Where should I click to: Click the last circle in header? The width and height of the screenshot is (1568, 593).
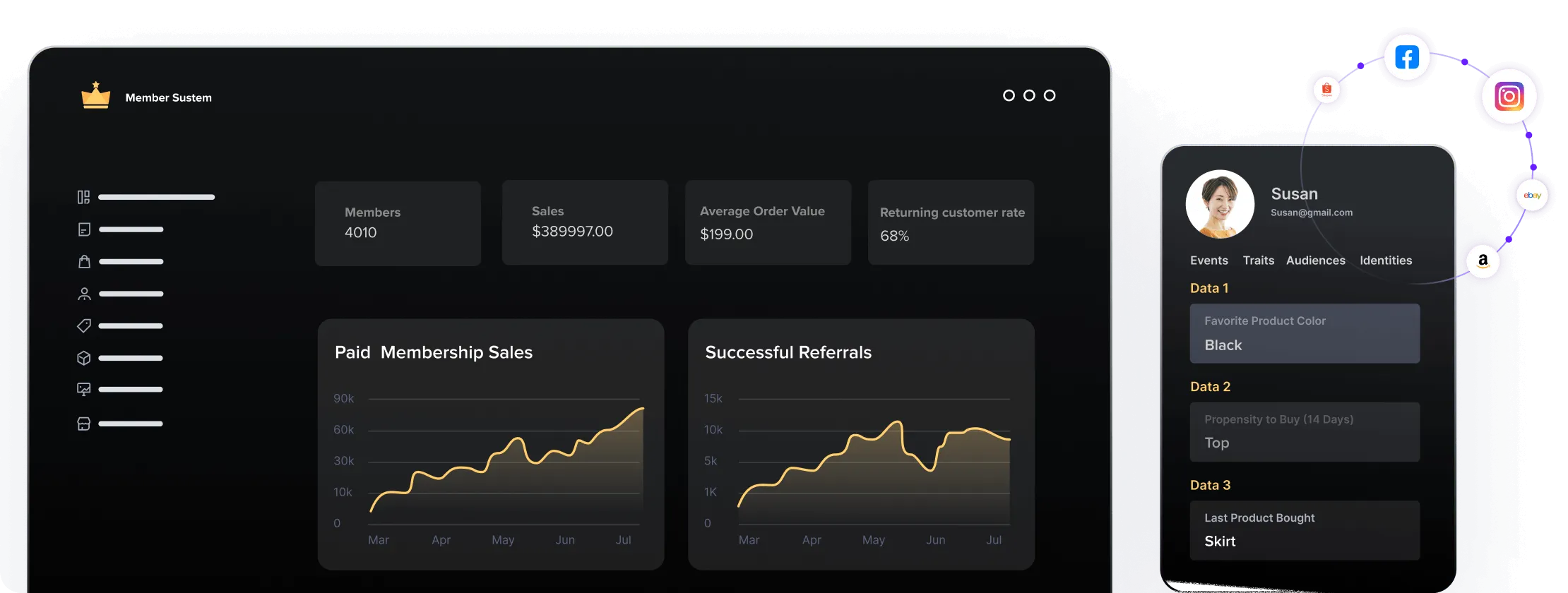click(1050, 95)
